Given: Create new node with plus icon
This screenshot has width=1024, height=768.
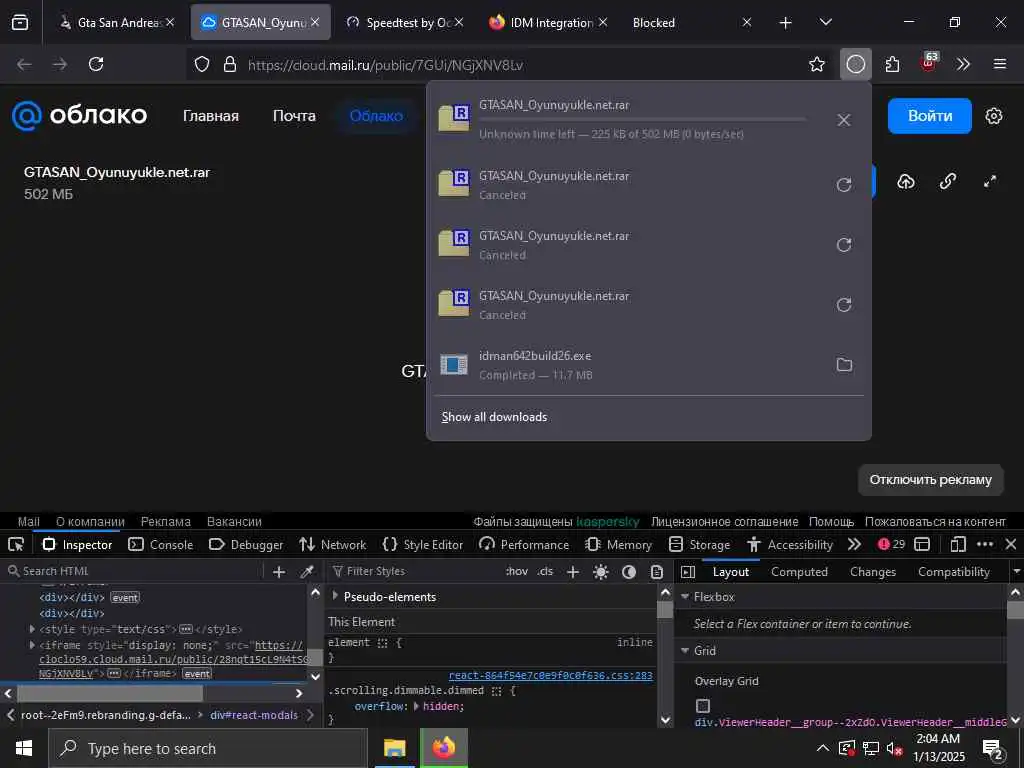Looking at the screenshot, I should point(279,572).
